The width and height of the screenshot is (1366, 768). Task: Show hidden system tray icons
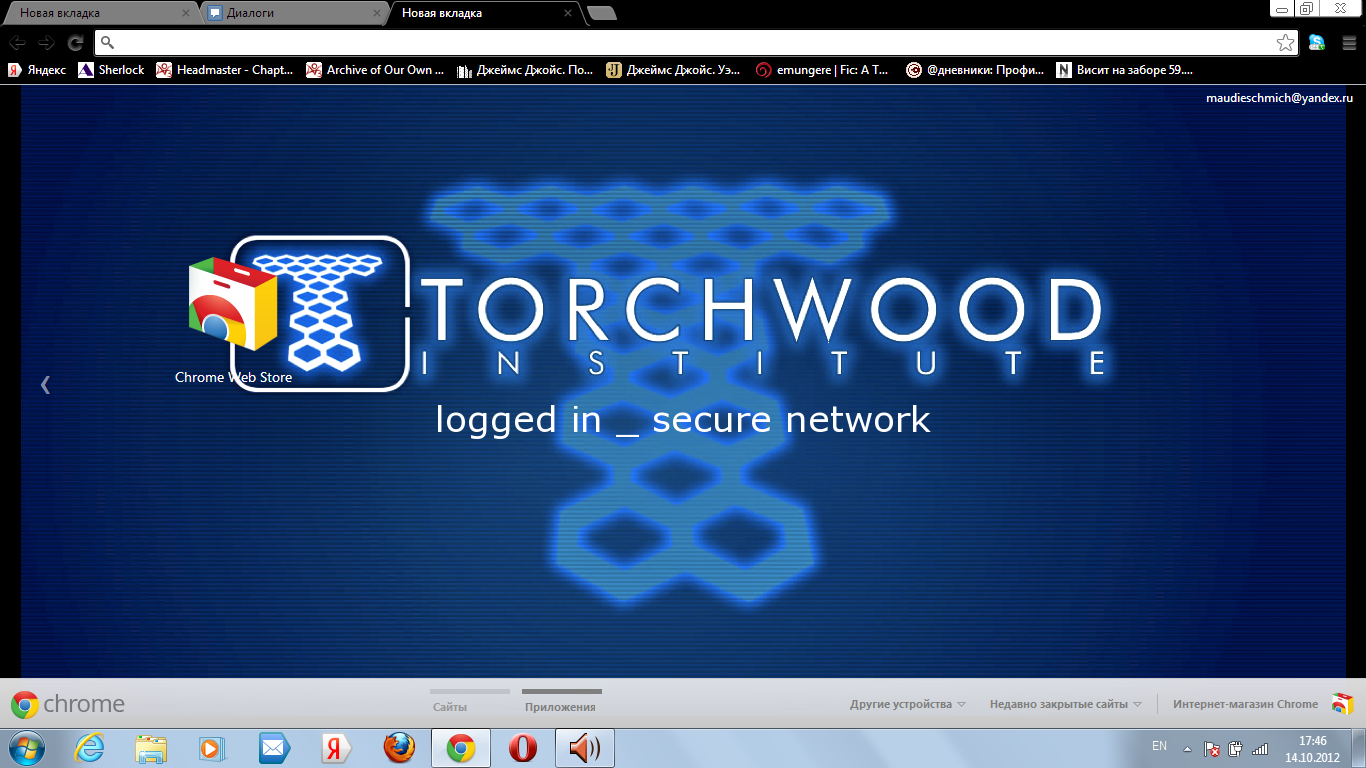(1188, 748)
